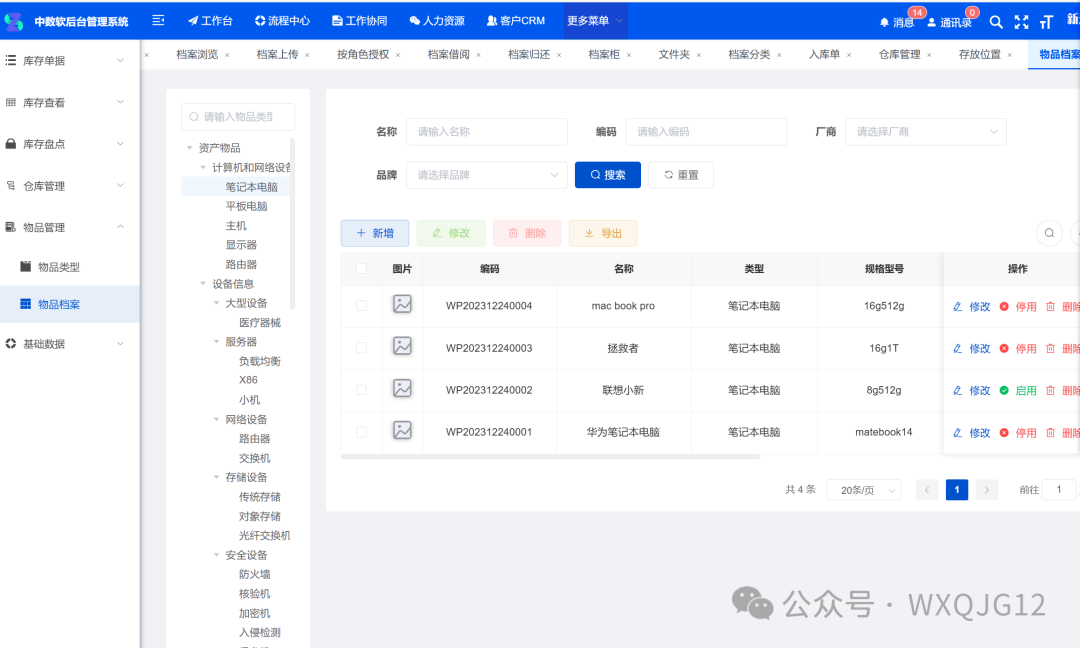
Task: Click the table horizontal scrollbar
Action: [550, 457]
